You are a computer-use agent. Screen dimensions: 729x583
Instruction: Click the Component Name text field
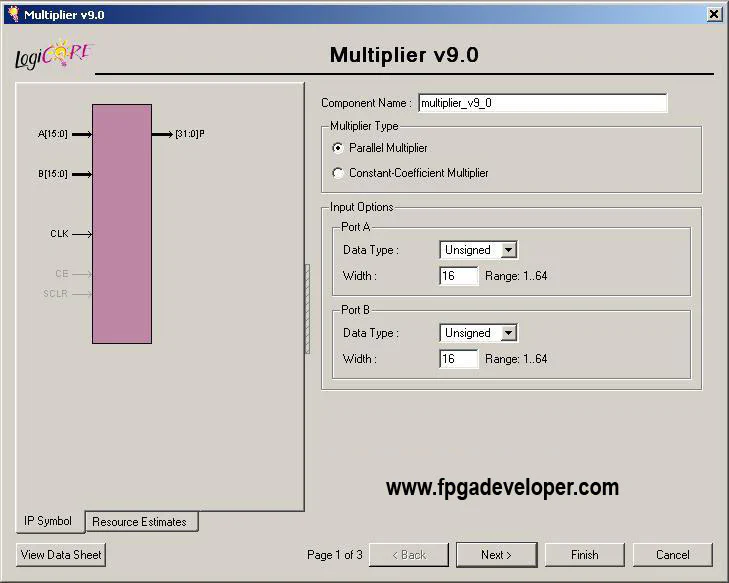[x=542, y=103]
